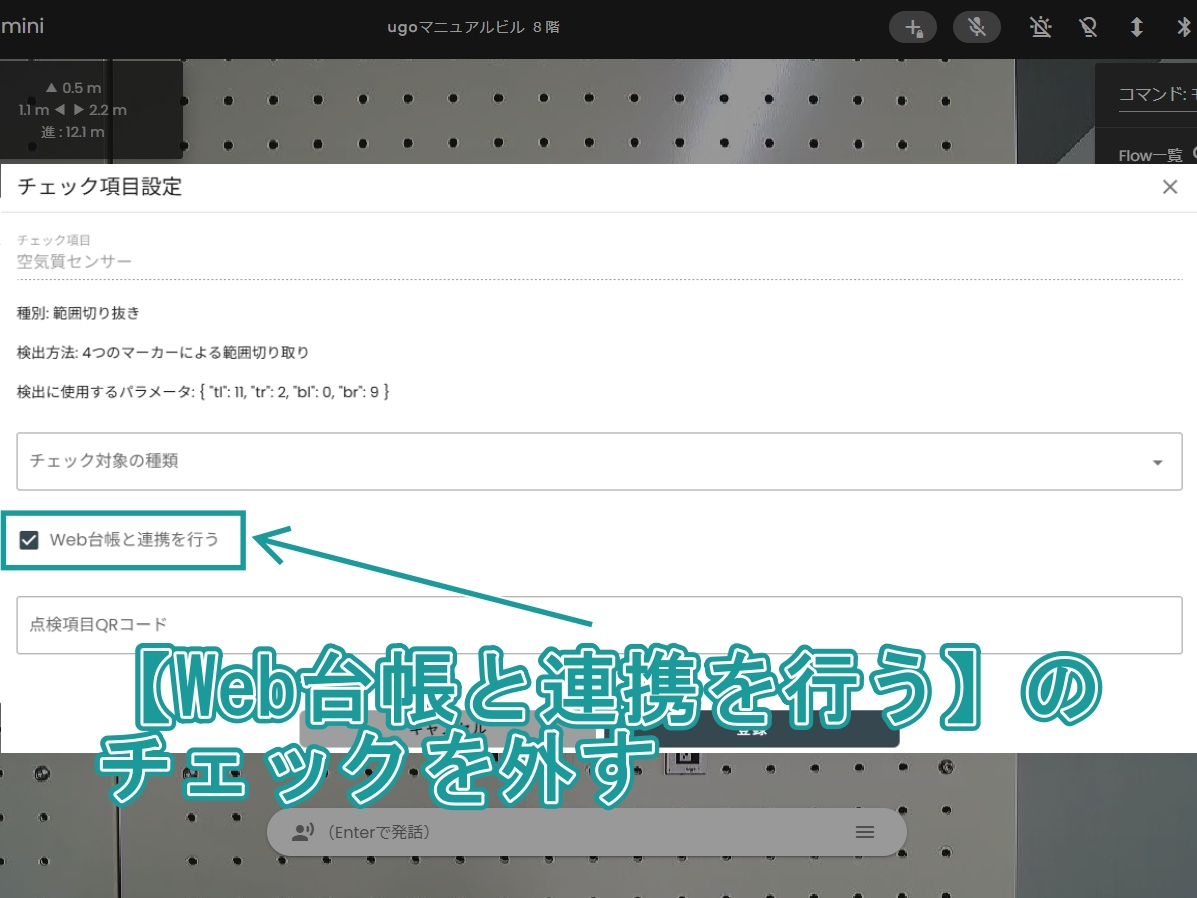Click the speaking-person icon in speech bar
Screen dimensions: 1197x898
pyautogui.click(x=303, y=832)
